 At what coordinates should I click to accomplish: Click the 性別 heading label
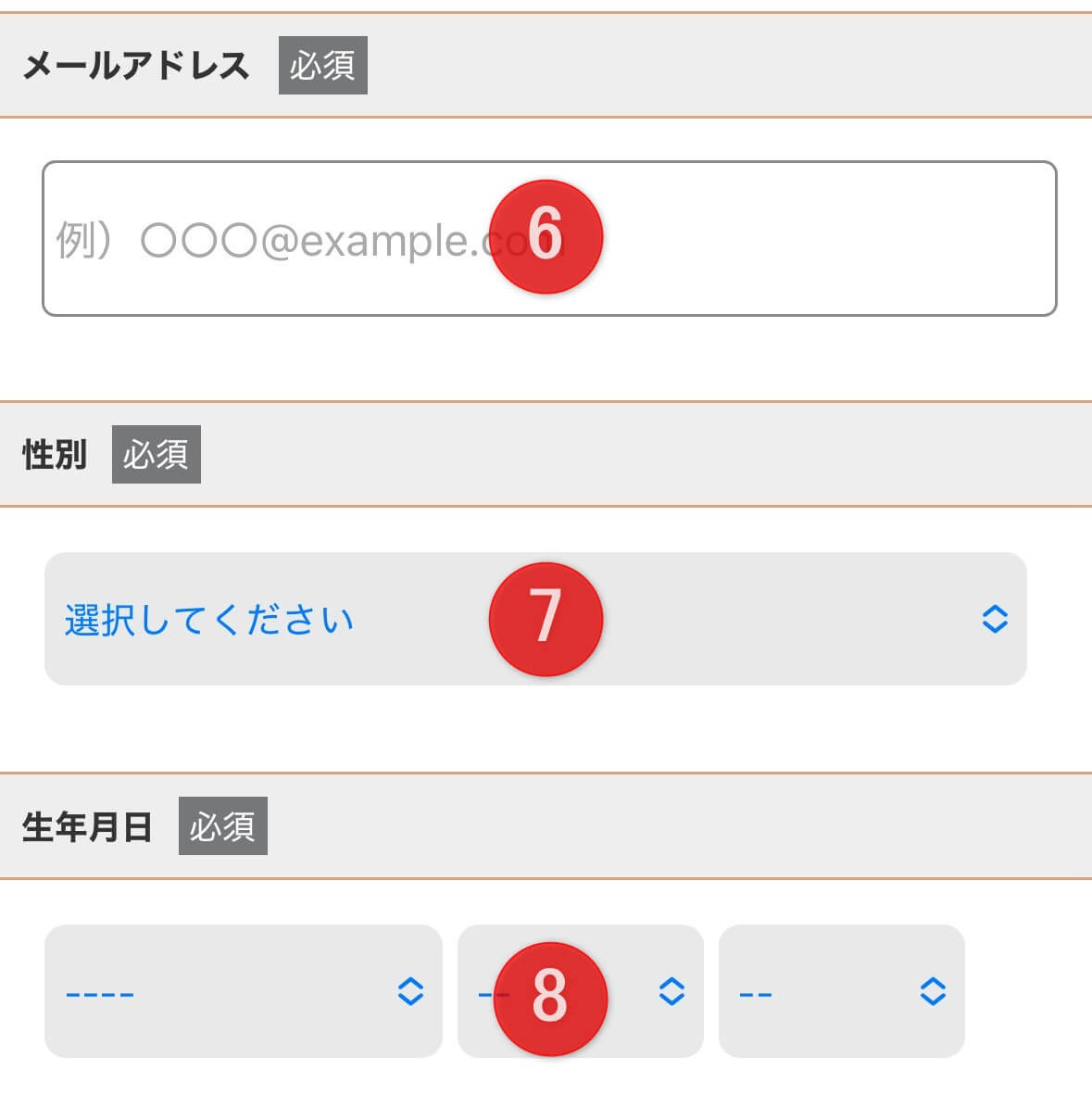click(55, 455)
